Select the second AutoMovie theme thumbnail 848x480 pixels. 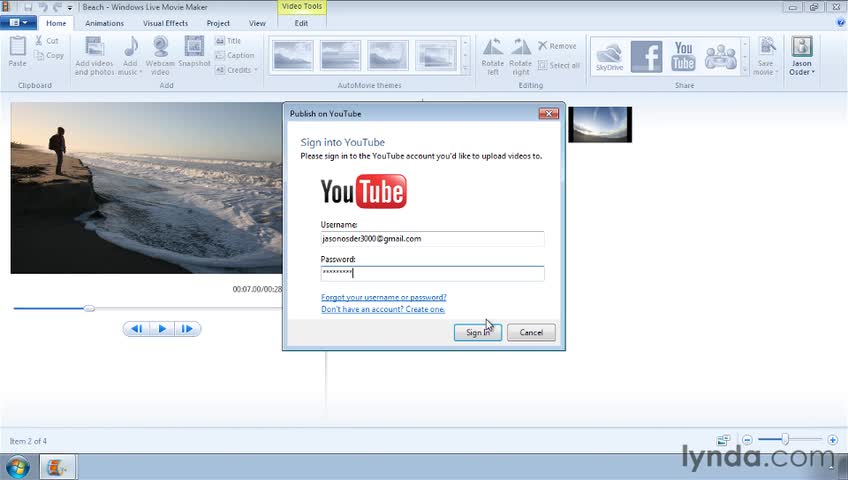[x=340, y=55]
